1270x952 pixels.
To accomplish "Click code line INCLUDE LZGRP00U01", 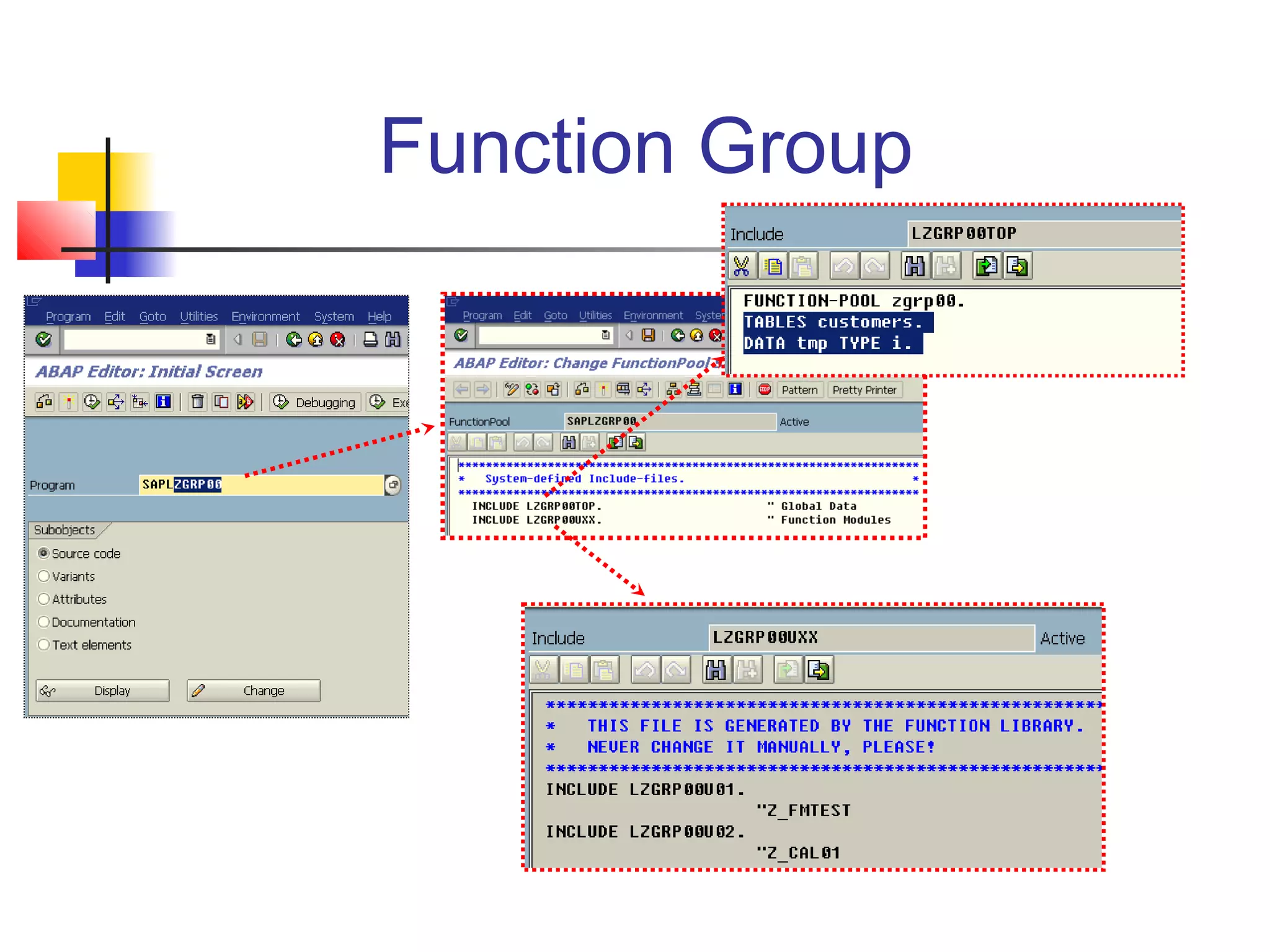I will (645, 790).
